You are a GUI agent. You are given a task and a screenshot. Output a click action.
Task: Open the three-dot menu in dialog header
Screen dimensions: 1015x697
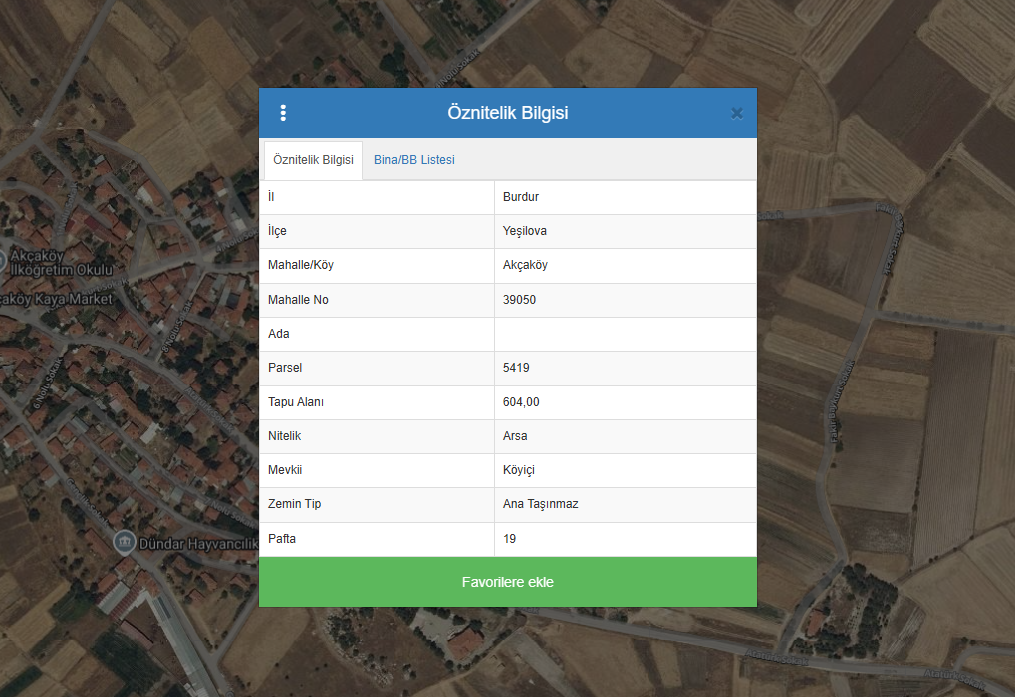pyautogui.click(x=283, y=113)
